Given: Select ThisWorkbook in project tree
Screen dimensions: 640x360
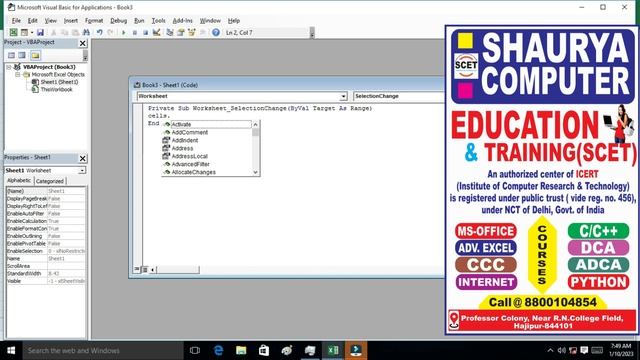Looking at the screenshot, I should coord(56,89).
